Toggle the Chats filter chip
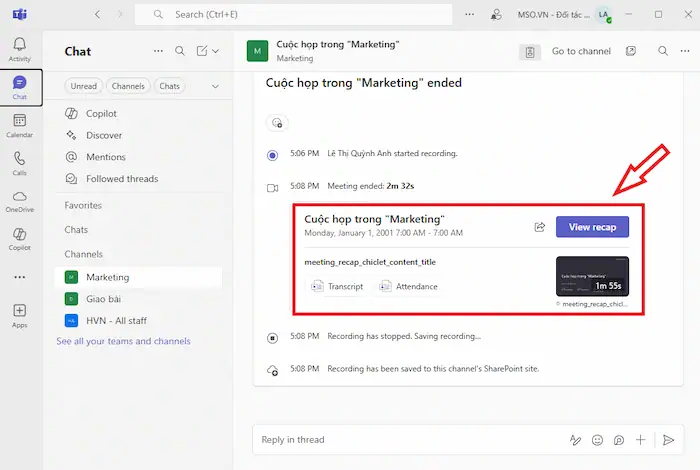Viewport: 700px width, 470px height. pyautogui.click(x=170, y=86)
